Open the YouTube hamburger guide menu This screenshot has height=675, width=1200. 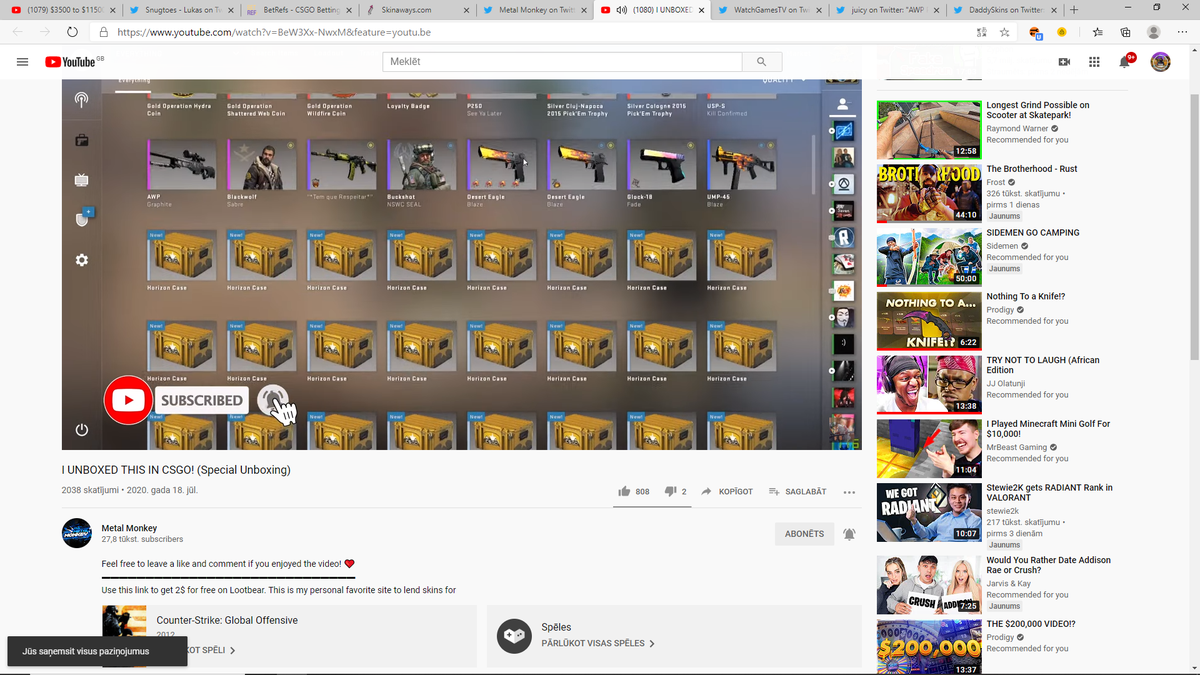22,62
